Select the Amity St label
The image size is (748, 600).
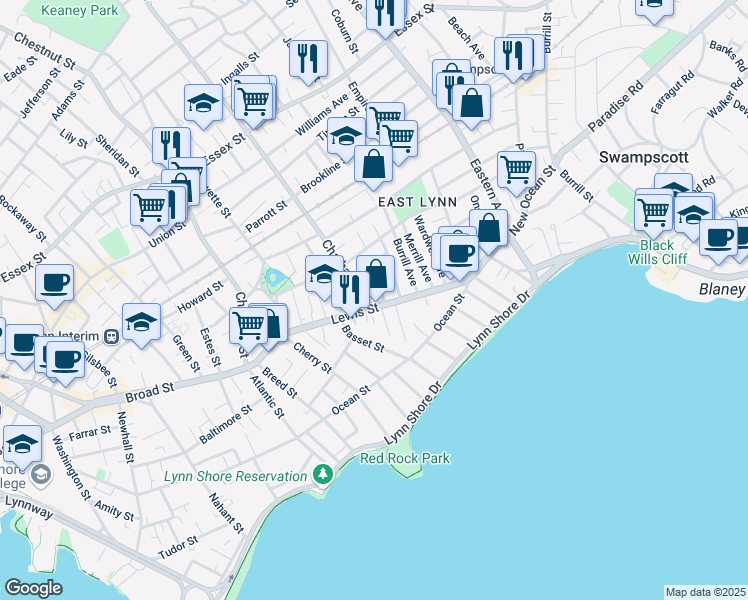[114, 511]
